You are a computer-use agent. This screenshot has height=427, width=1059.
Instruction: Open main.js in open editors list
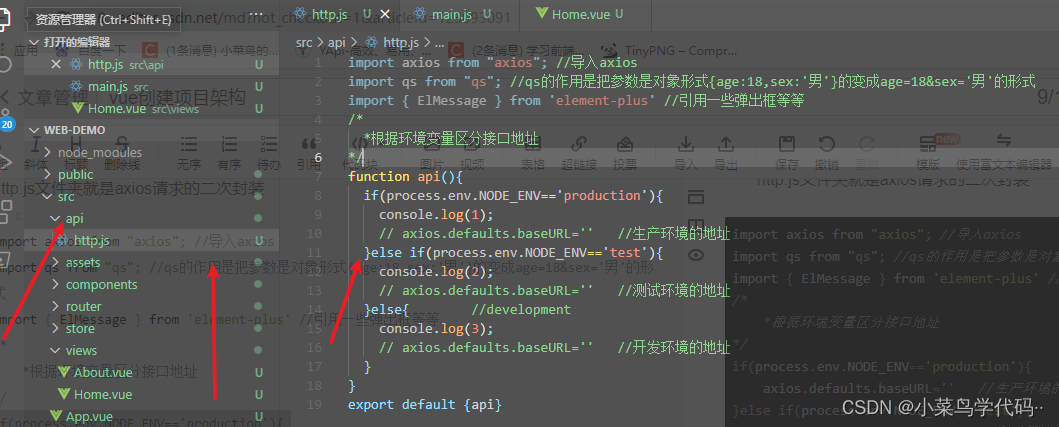[151, 86]
